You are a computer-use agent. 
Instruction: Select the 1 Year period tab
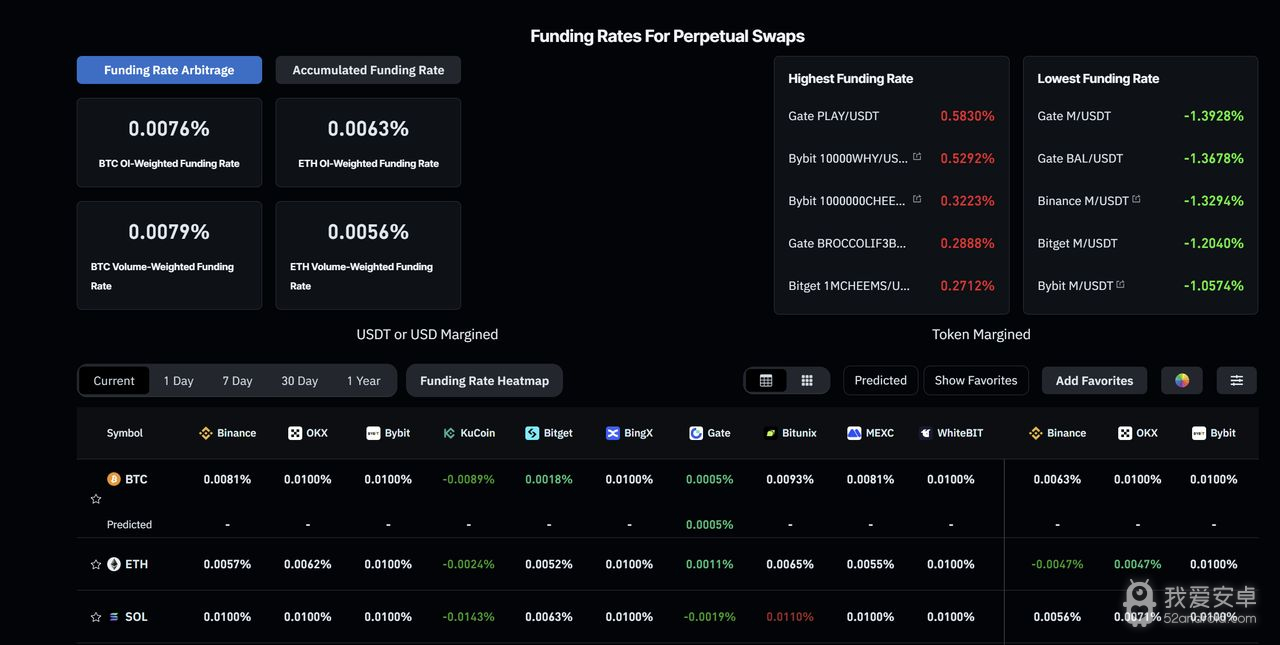[363, 381]
